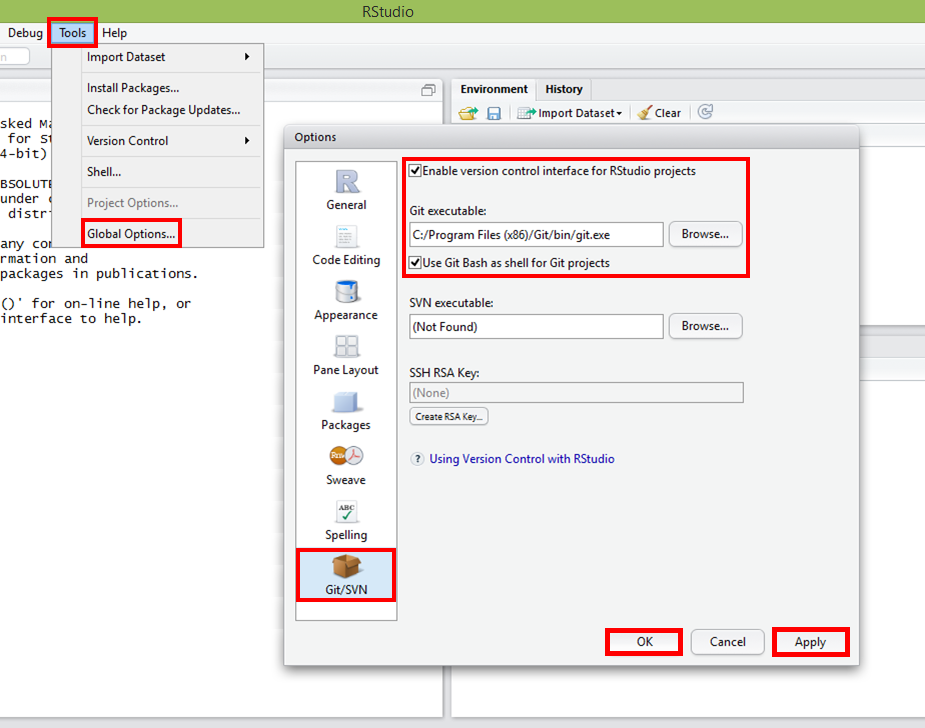Image resolution: width=925 pixels, height=728 pixels.
Task: Click the pane restore icon above console
Action: pyautogui.click(x=428, y=90)
